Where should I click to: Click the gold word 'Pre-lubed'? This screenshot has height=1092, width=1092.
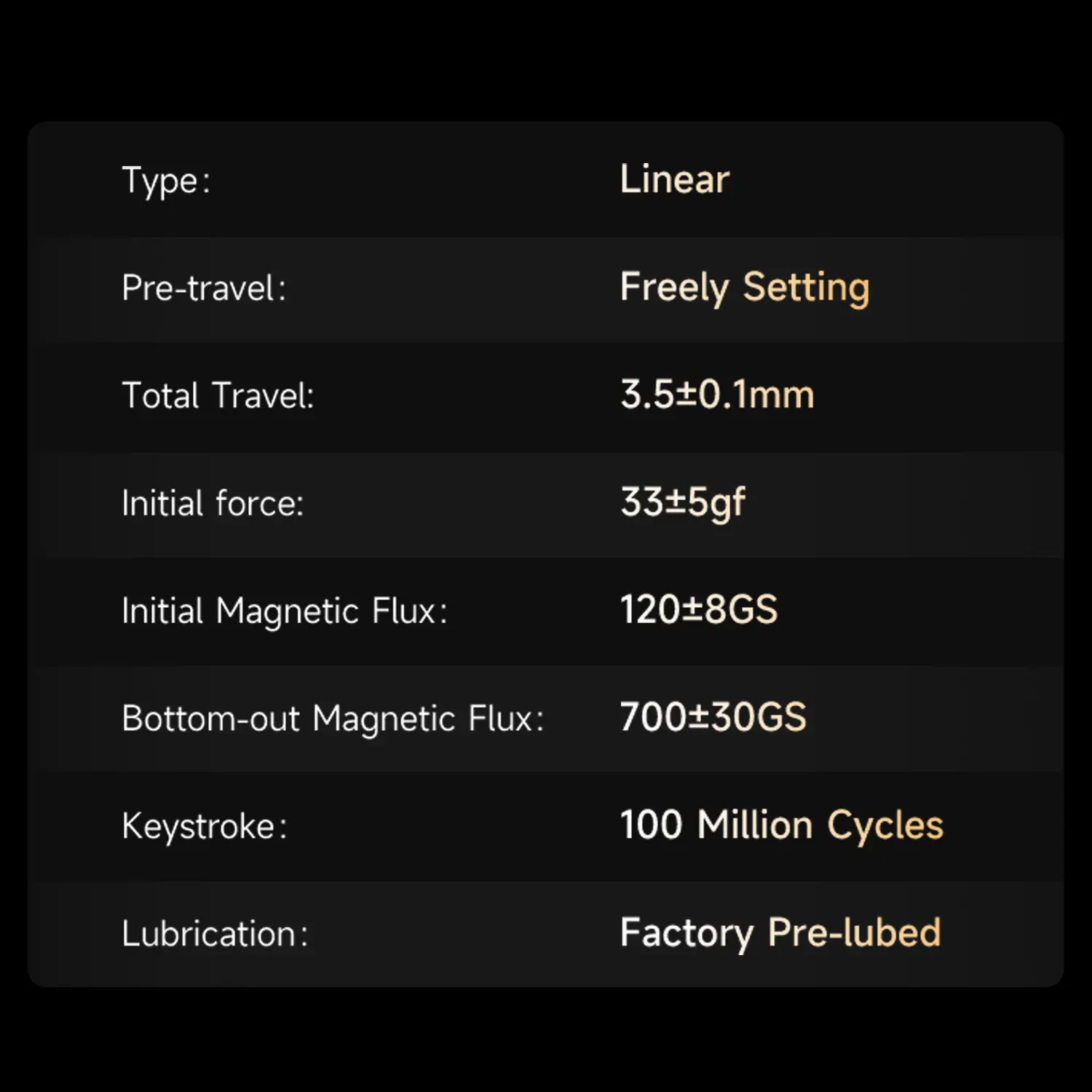point(855,933)
